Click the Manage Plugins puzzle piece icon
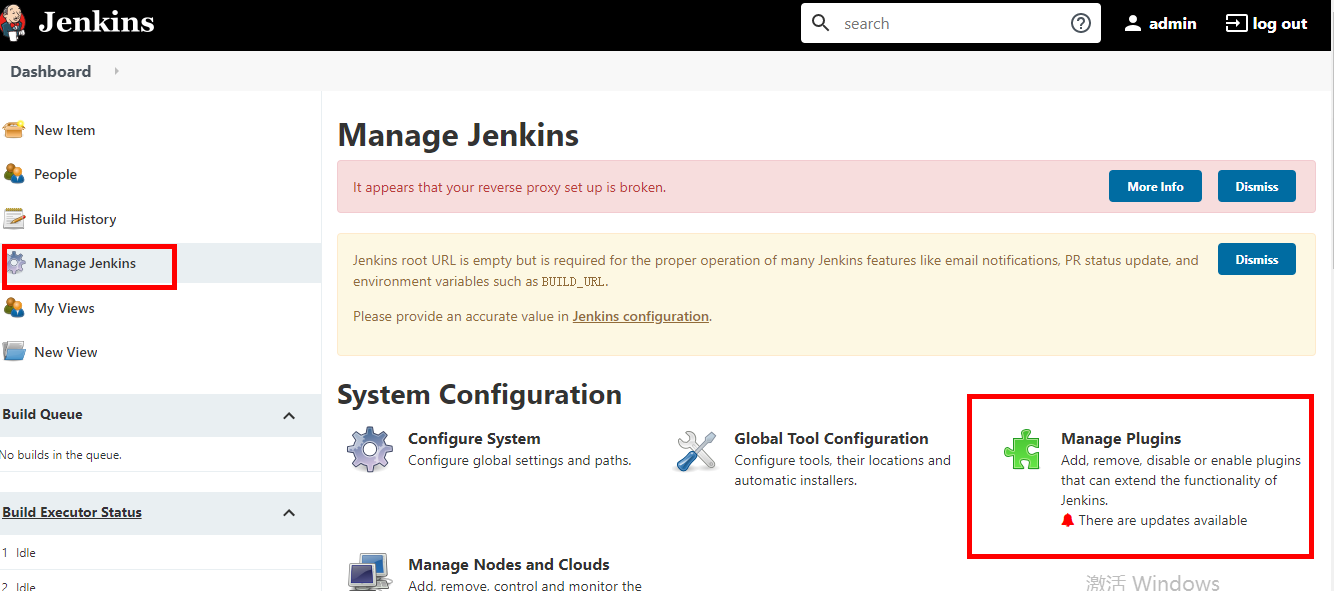 click(1022, 450)
